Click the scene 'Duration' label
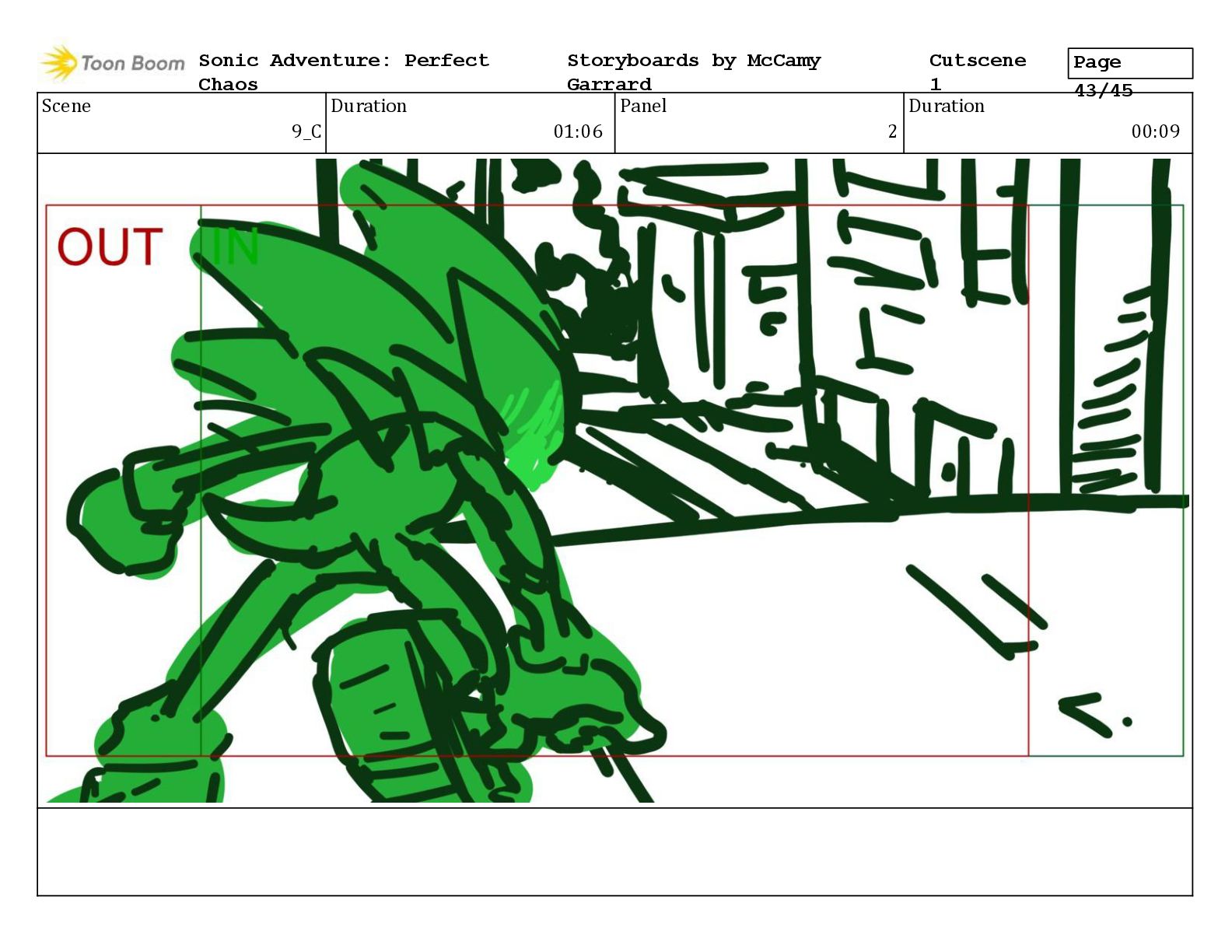The height and width of the screenshot is (952, 1232). point(369,106)
